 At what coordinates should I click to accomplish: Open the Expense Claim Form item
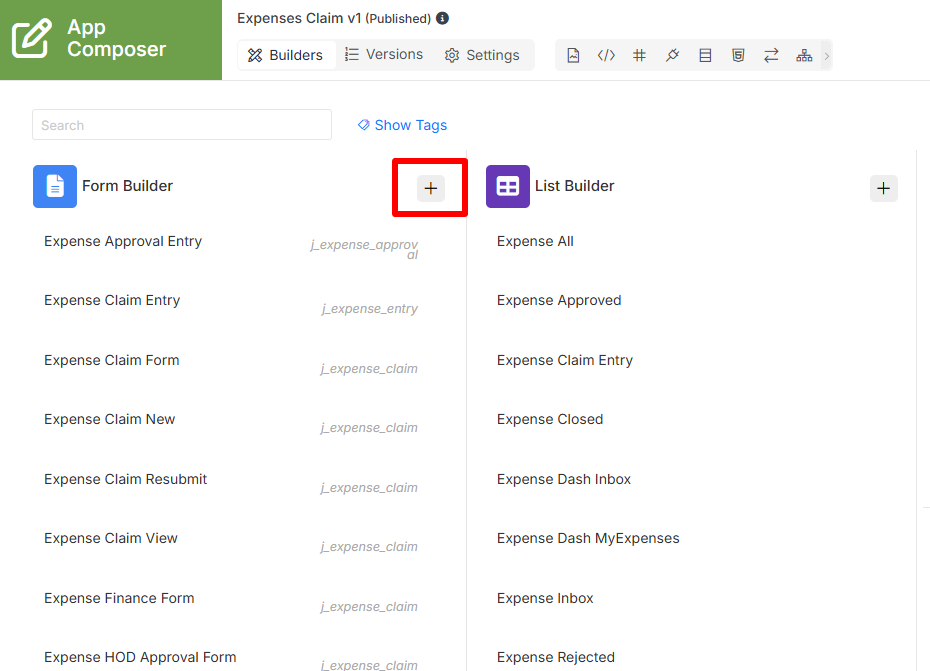pos(112,360)
